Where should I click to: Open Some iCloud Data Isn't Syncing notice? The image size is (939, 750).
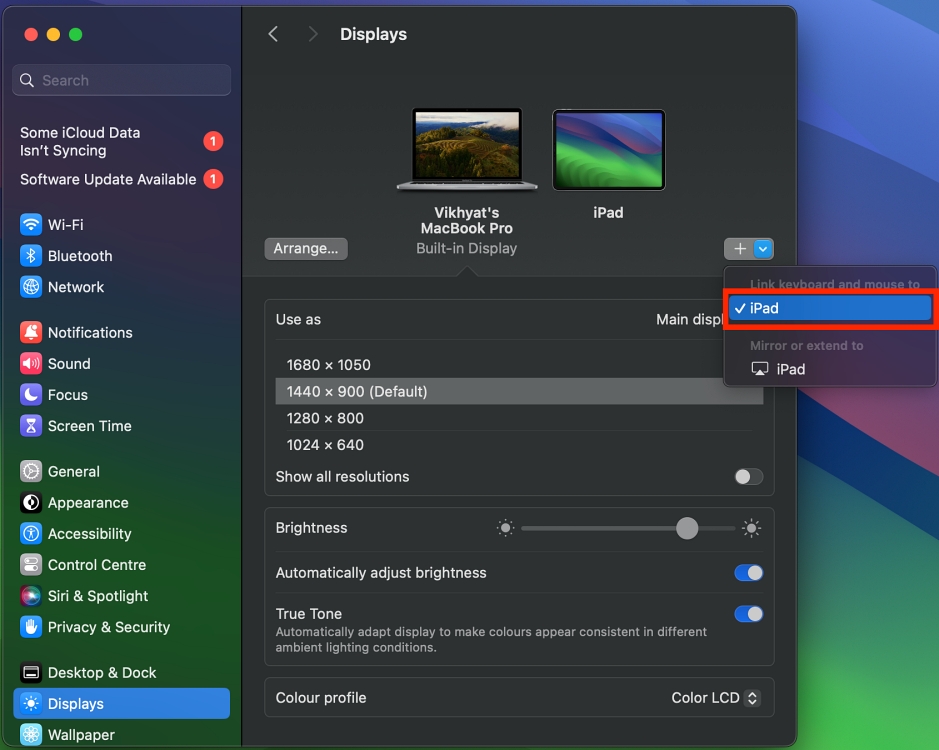click(x=122, y=141)
